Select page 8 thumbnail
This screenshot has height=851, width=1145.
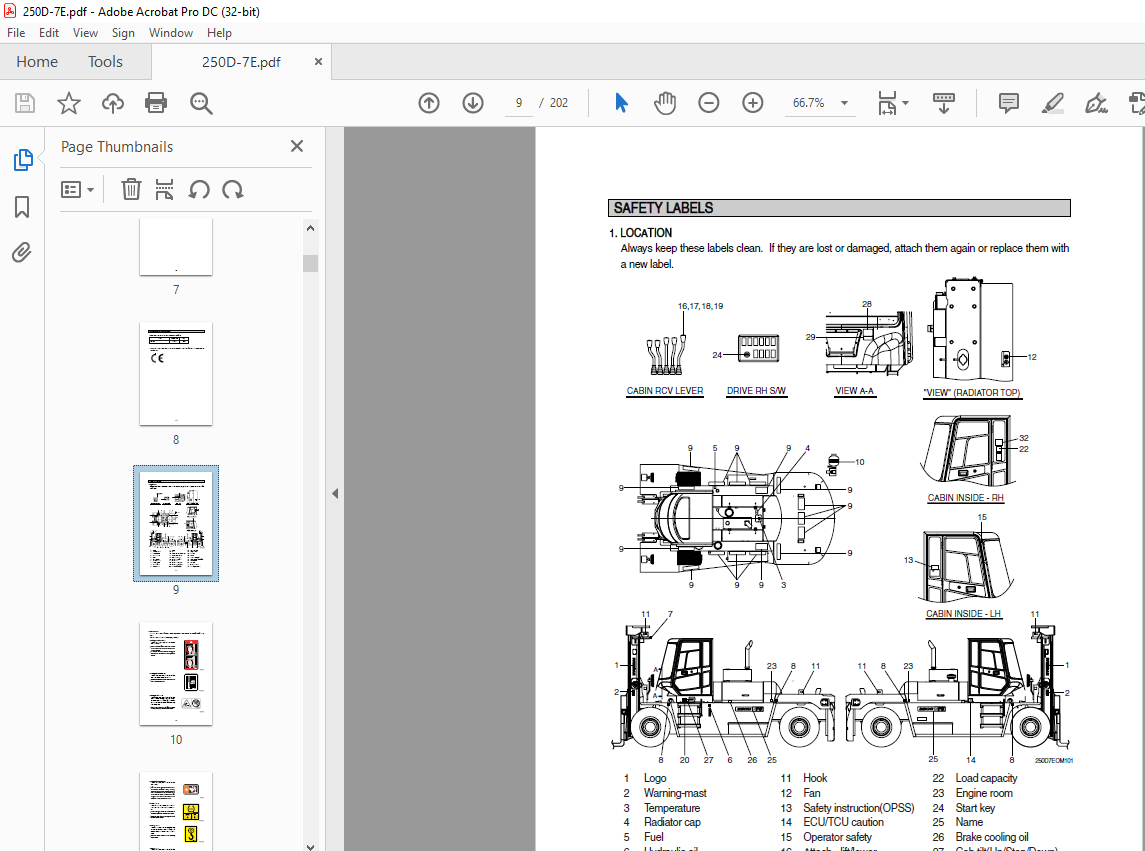[x=176, y=374]
